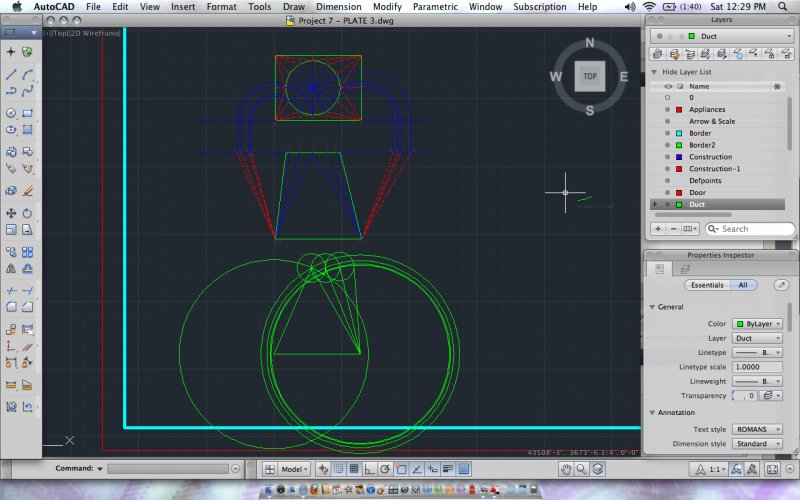Select the Mirror tool
The image size is (800, 500).
tap(11, 268)
